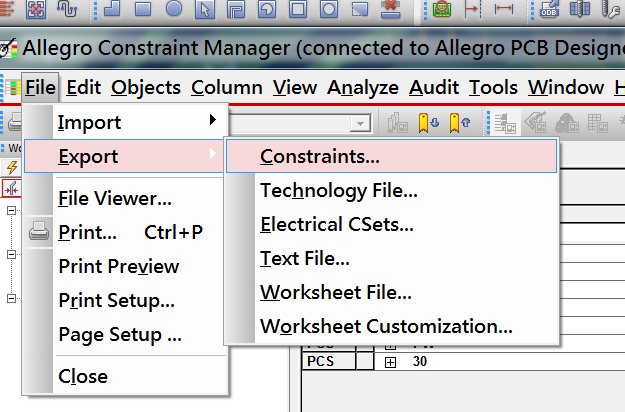Choose Print Preview from File menu
The height and width of the screenshot is (412, 625).
(119, 266)
